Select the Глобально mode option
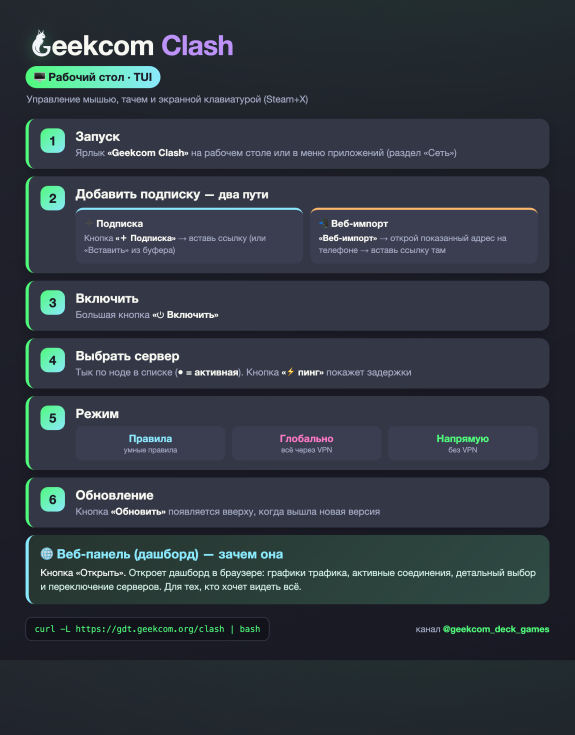Screen dimensions: 575x735 [306, 443]
